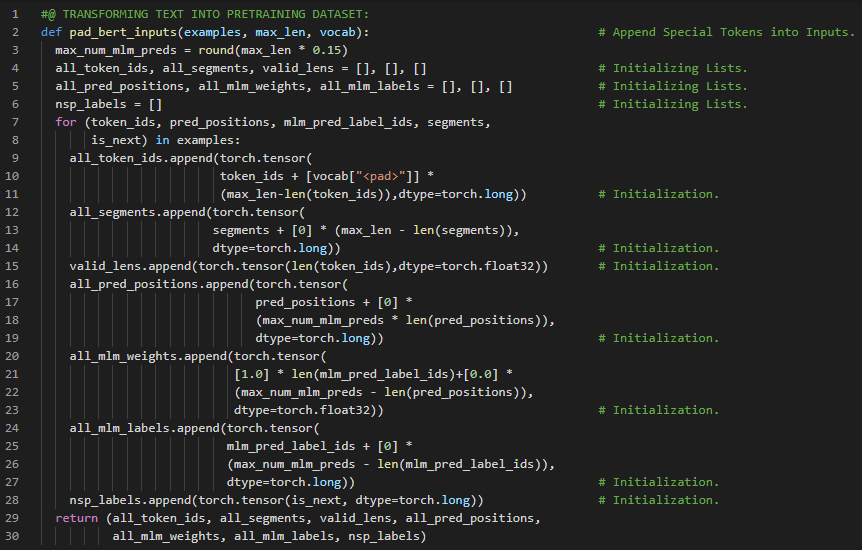Viewport: 862px width, 550px height.
Task: Click the 'def' keyword on line 2
Action: pyautogui.click(x=51, y=32)
